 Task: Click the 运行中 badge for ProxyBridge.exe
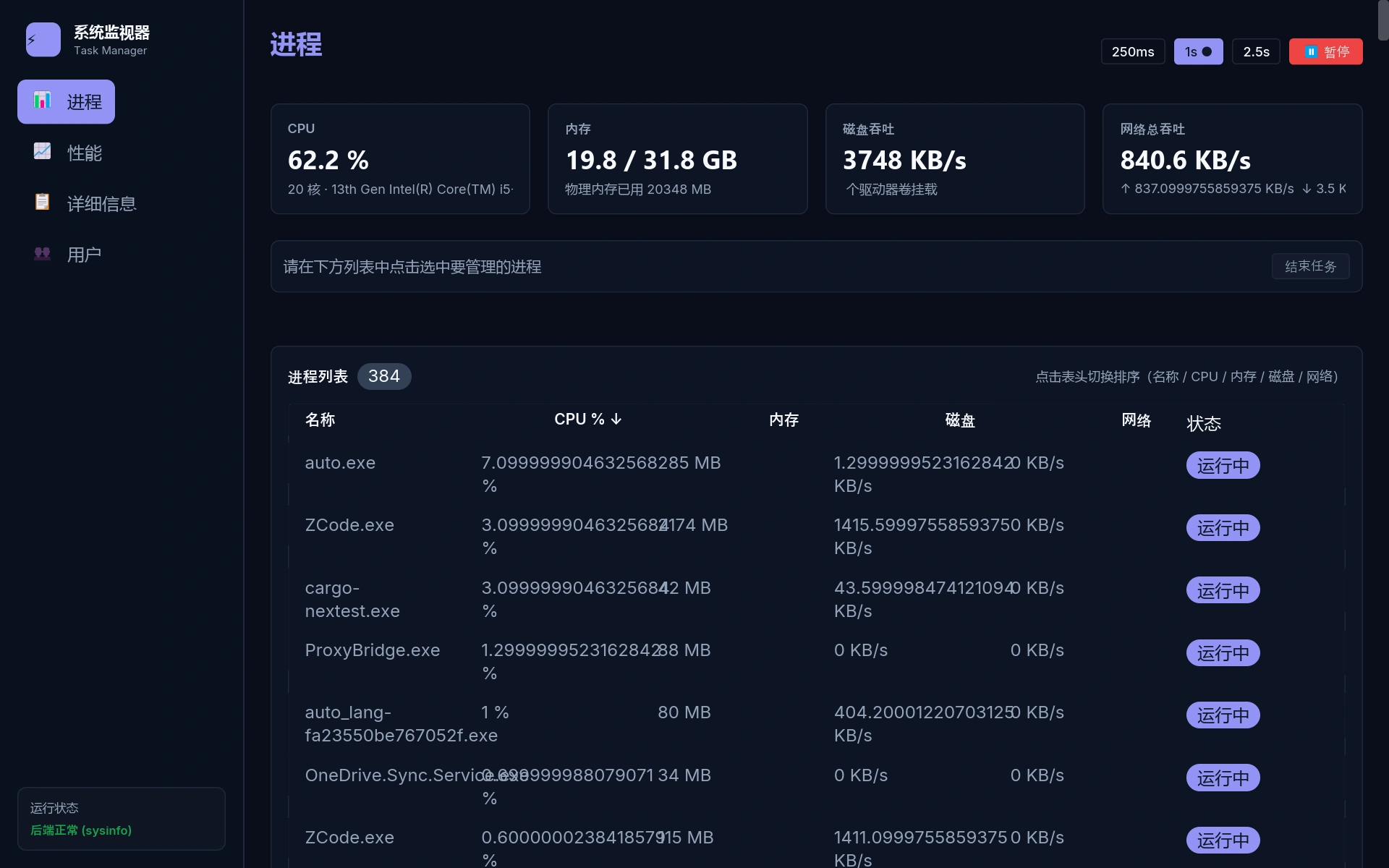pyautogui.click(x=1223, y=652)
